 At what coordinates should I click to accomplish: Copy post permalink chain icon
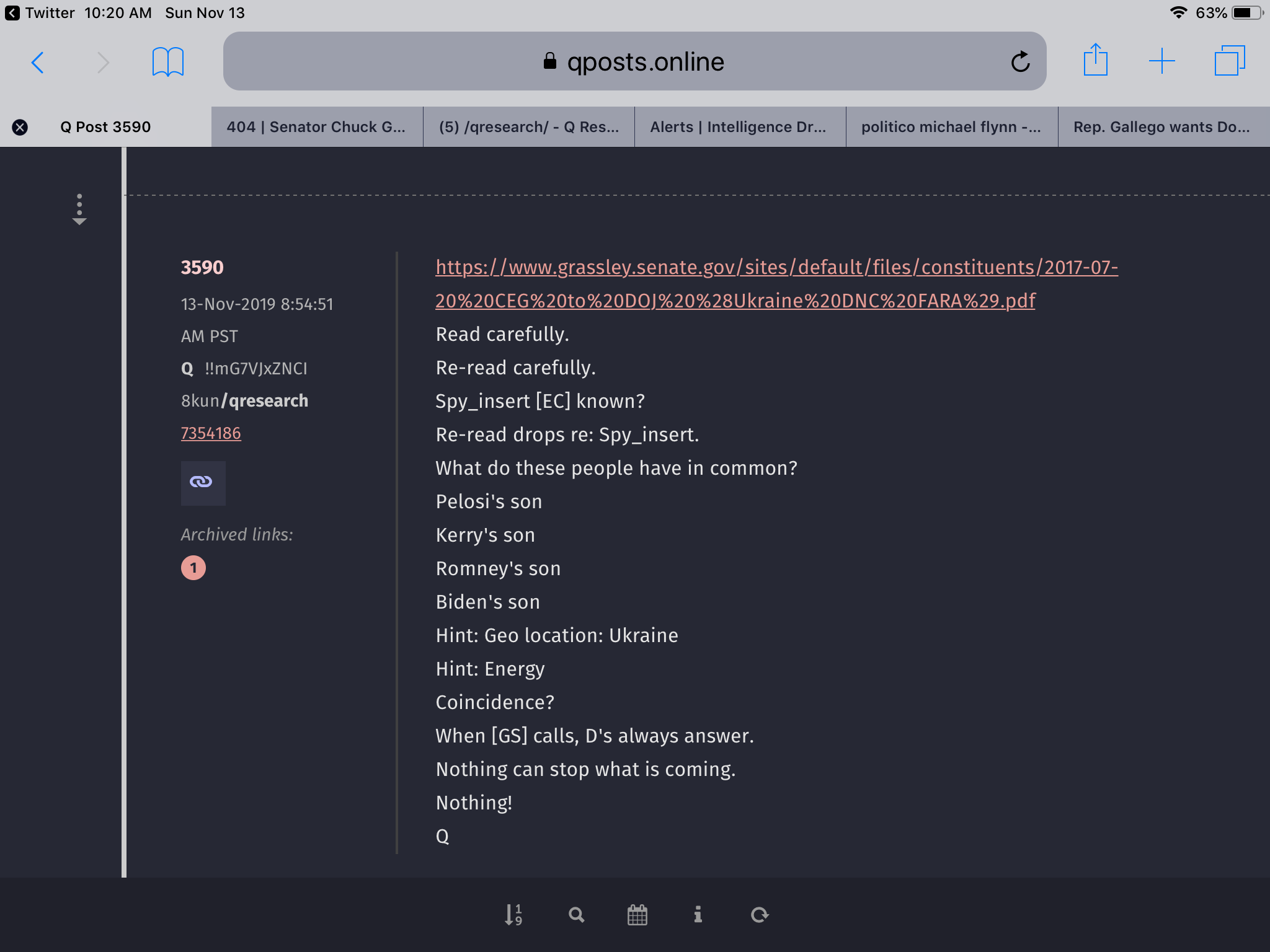click(x=203, y=483)
